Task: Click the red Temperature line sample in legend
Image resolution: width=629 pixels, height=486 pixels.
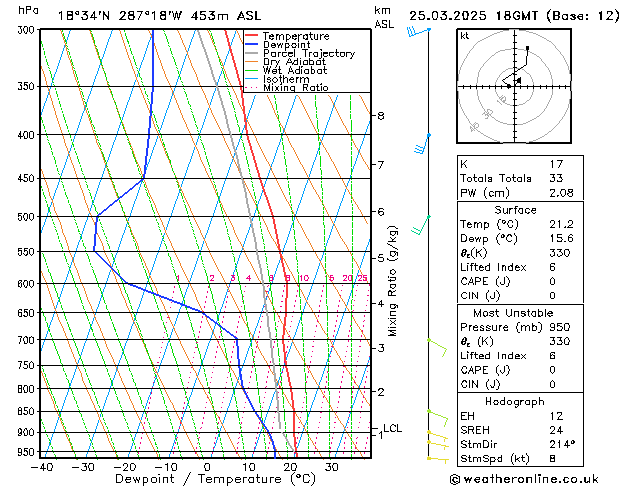Action: [x=252, y=36]
